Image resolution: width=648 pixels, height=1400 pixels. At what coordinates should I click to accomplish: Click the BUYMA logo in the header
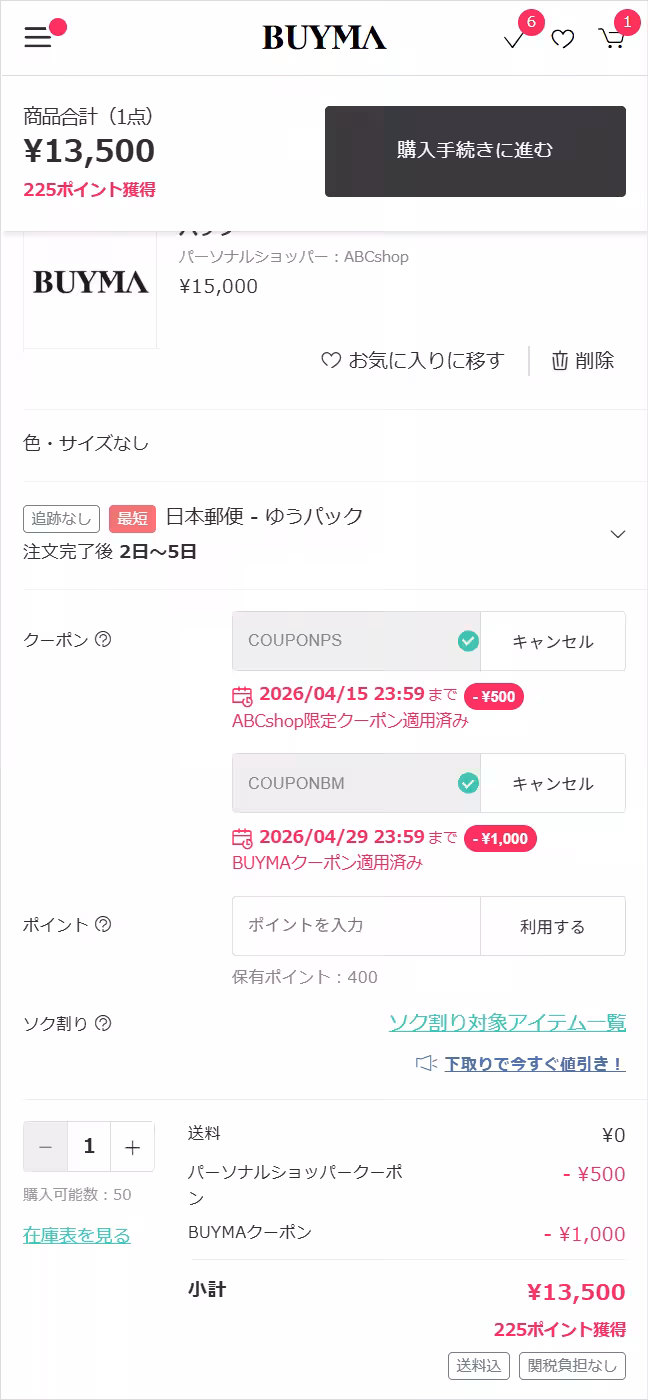point(324,38)
